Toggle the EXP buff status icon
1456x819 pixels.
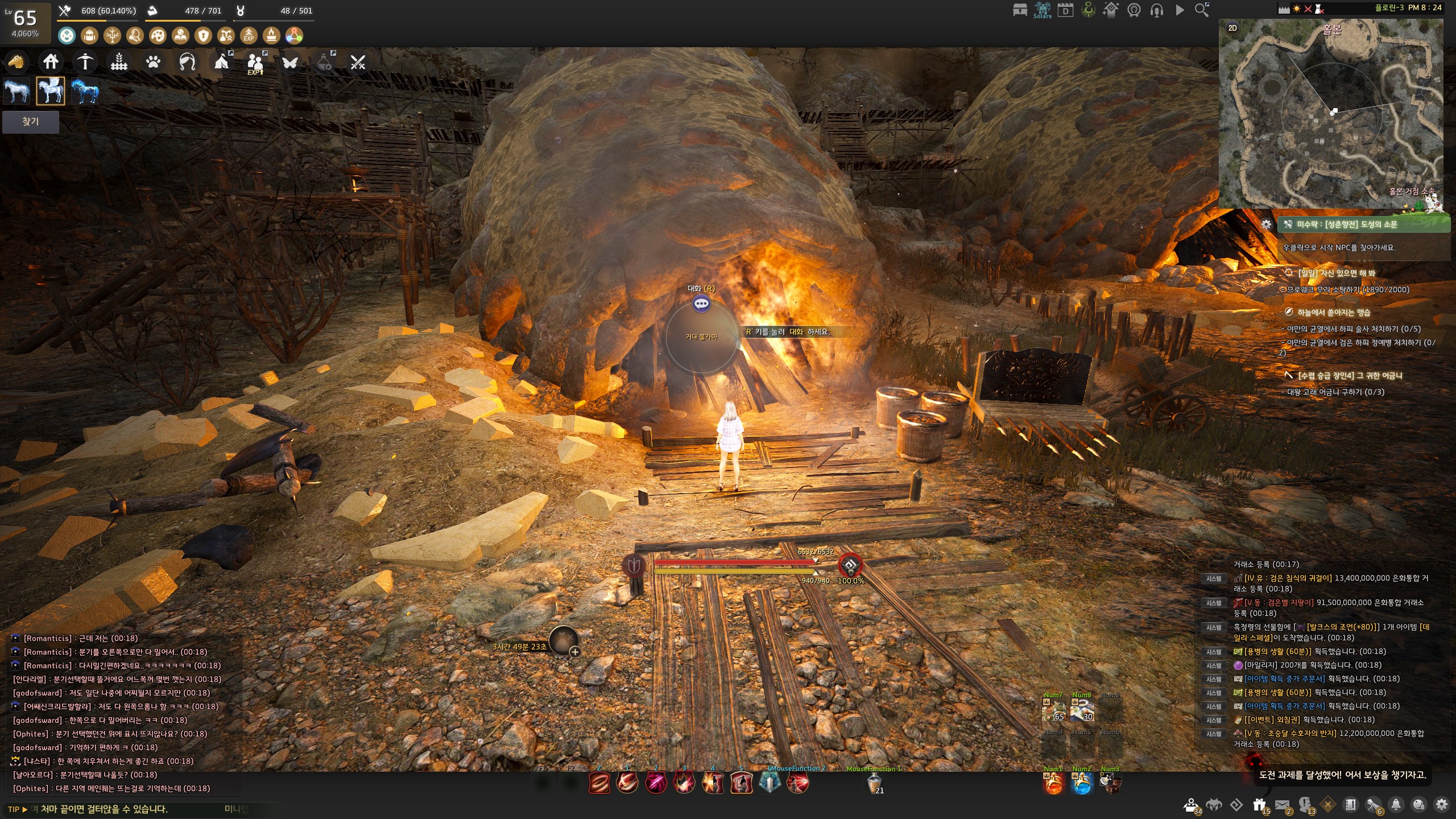(249, 36)
